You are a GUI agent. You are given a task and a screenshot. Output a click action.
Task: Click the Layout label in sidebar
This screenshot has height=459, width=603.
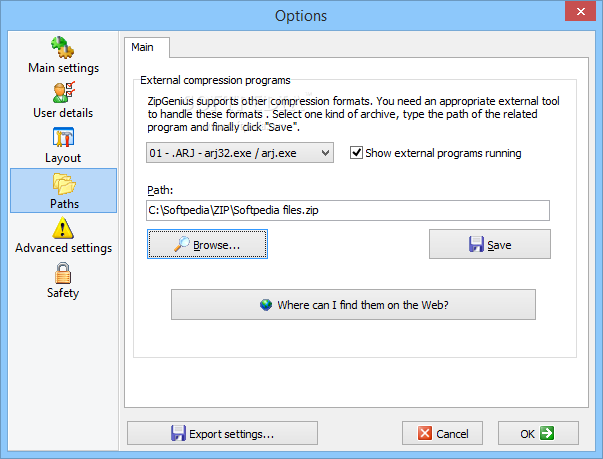coord(63,158)
